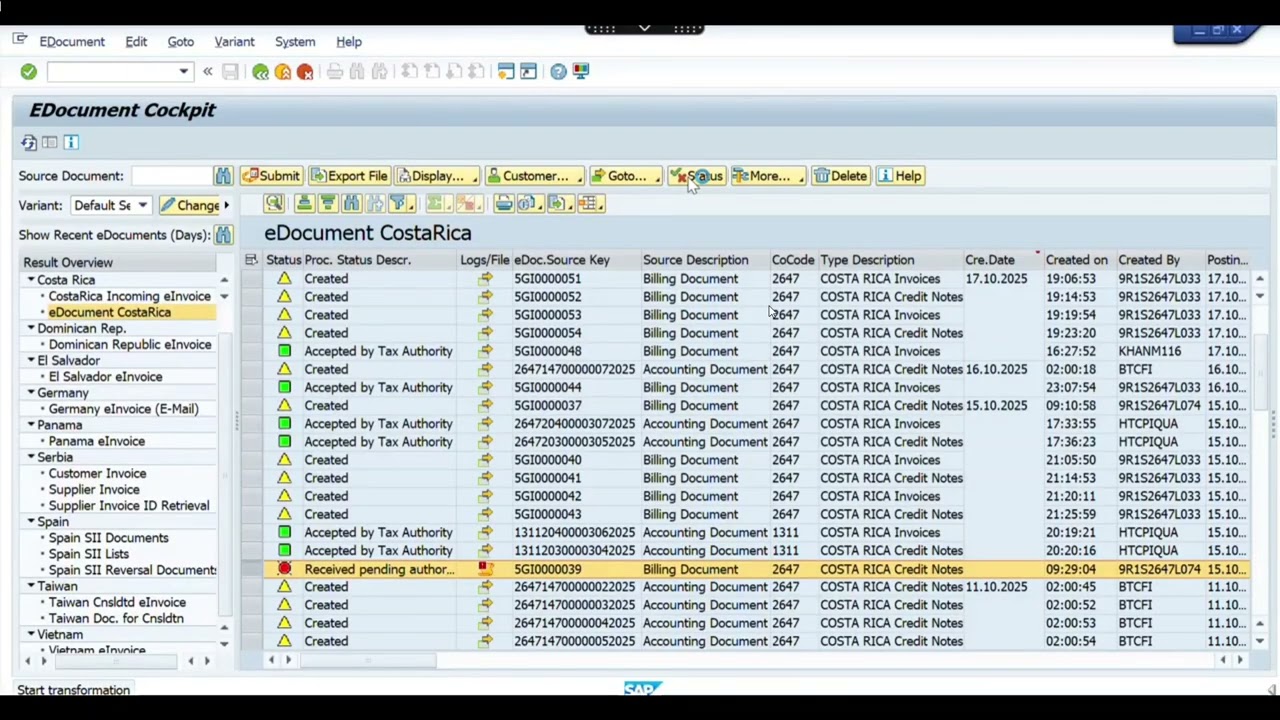
Task: Click the red Cancel icon
Action: (305, 72)
